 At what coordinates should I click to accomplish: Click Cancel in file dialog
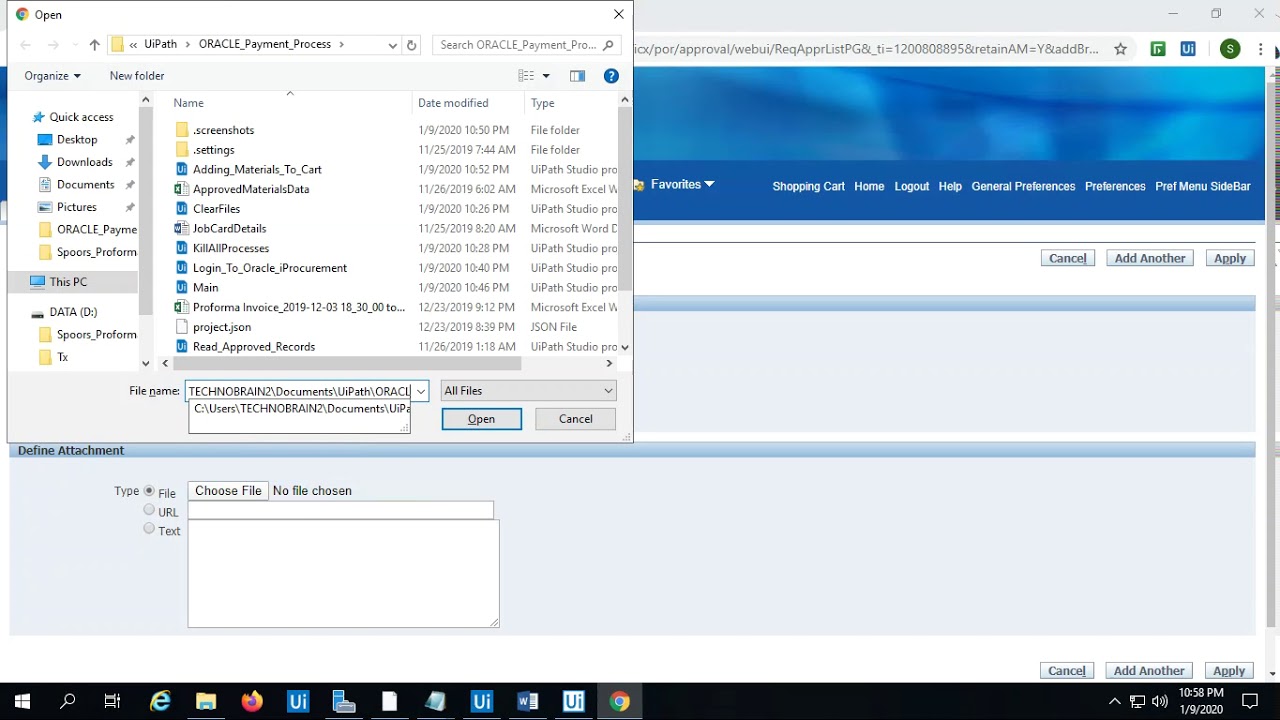coord(575,419)
